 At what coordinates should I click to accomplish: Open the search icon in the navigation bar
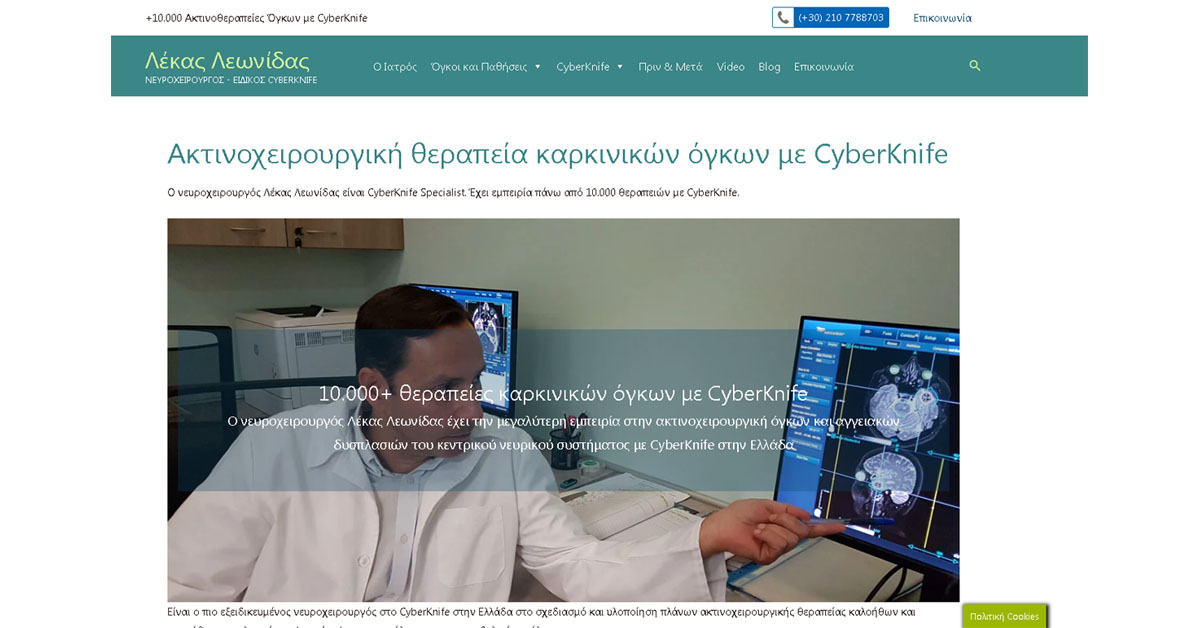[x=974, y=65]
